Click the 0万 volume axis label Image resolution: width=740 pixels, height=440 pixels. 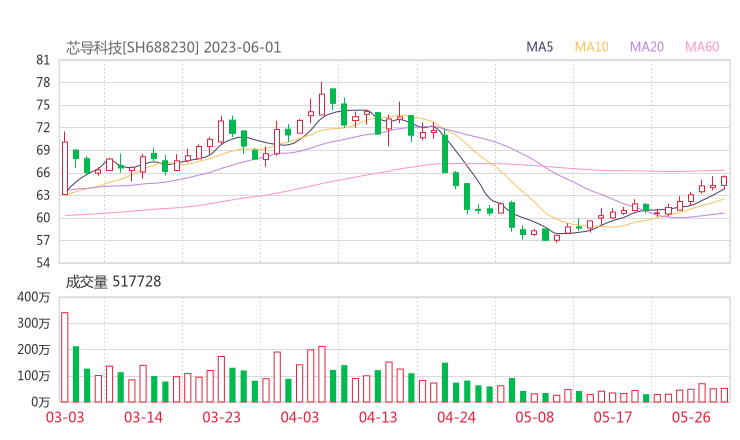[x=41, y=402]
